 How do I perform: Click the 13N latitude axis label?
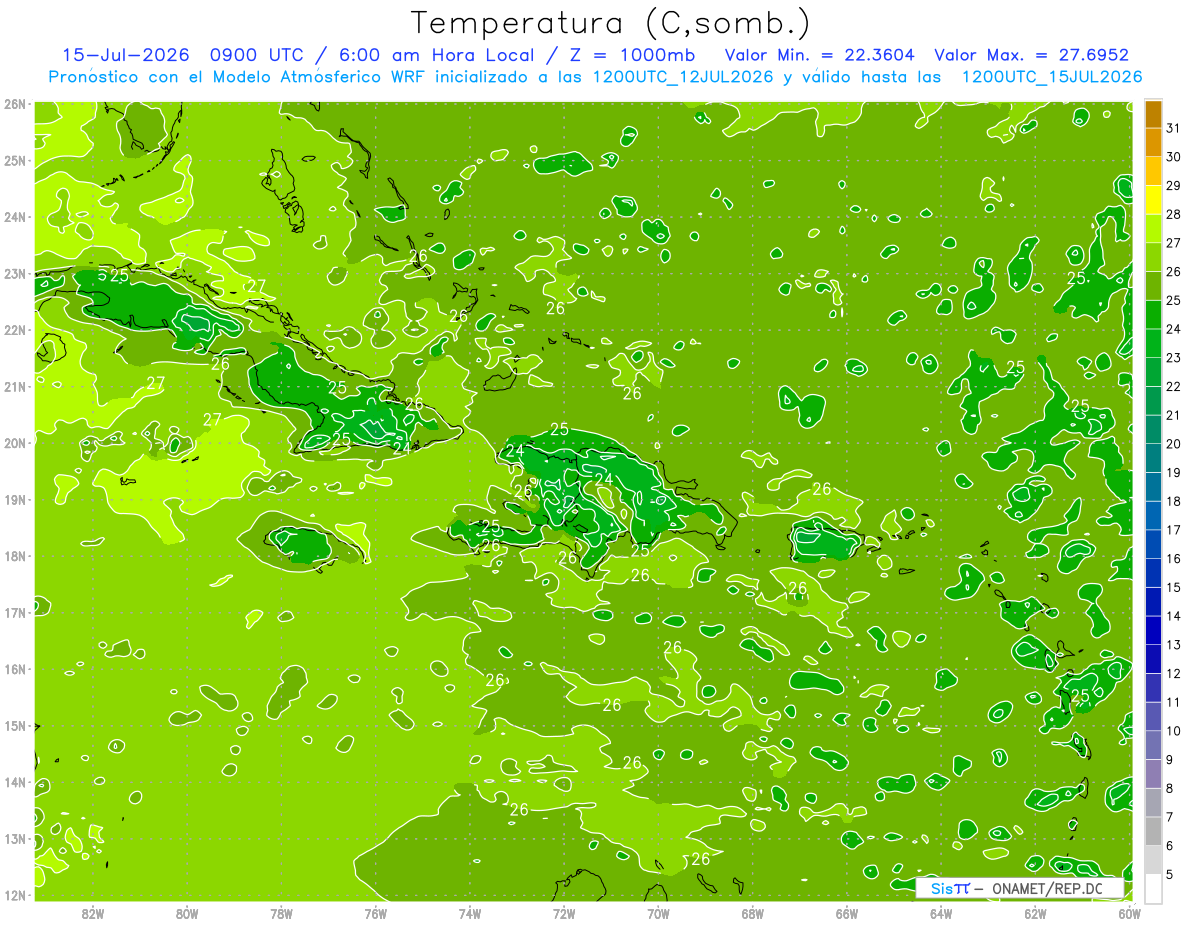(x=16, y=839)
